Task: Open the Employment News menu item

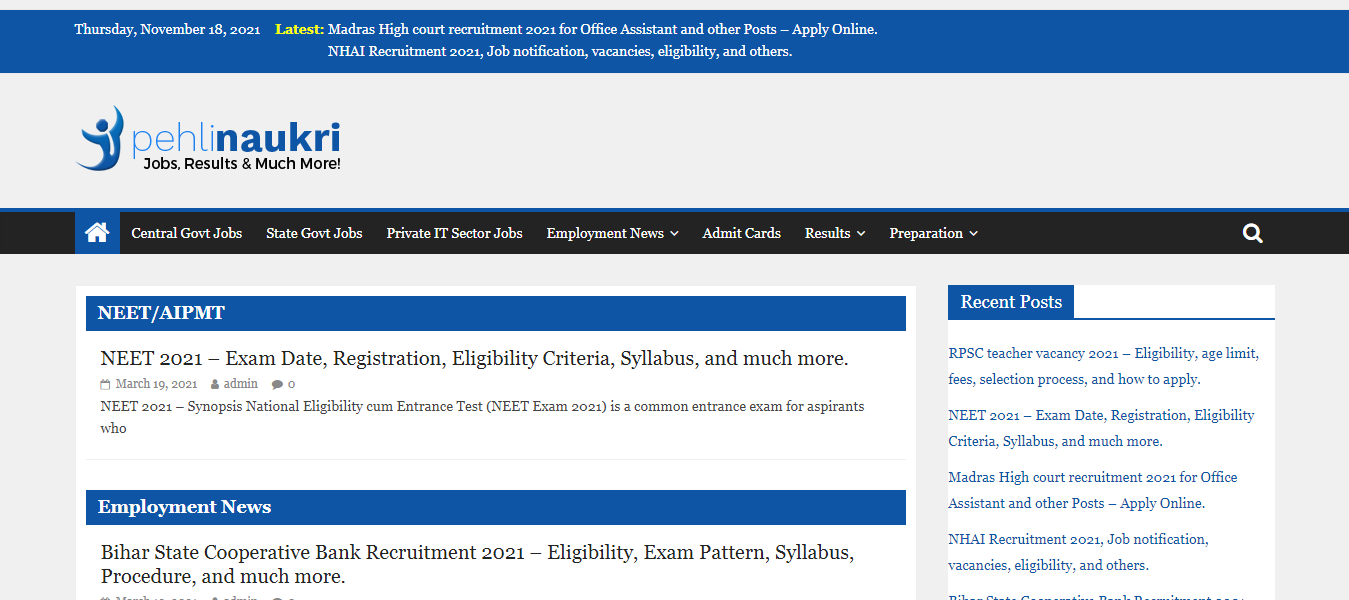Action: click(x=605, y=233)
